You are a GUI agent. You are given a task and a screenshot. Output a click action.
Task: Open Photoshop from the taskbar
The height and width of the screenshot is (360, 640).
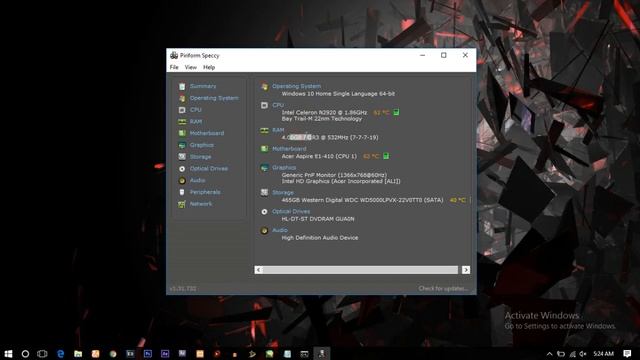(148, 354)
